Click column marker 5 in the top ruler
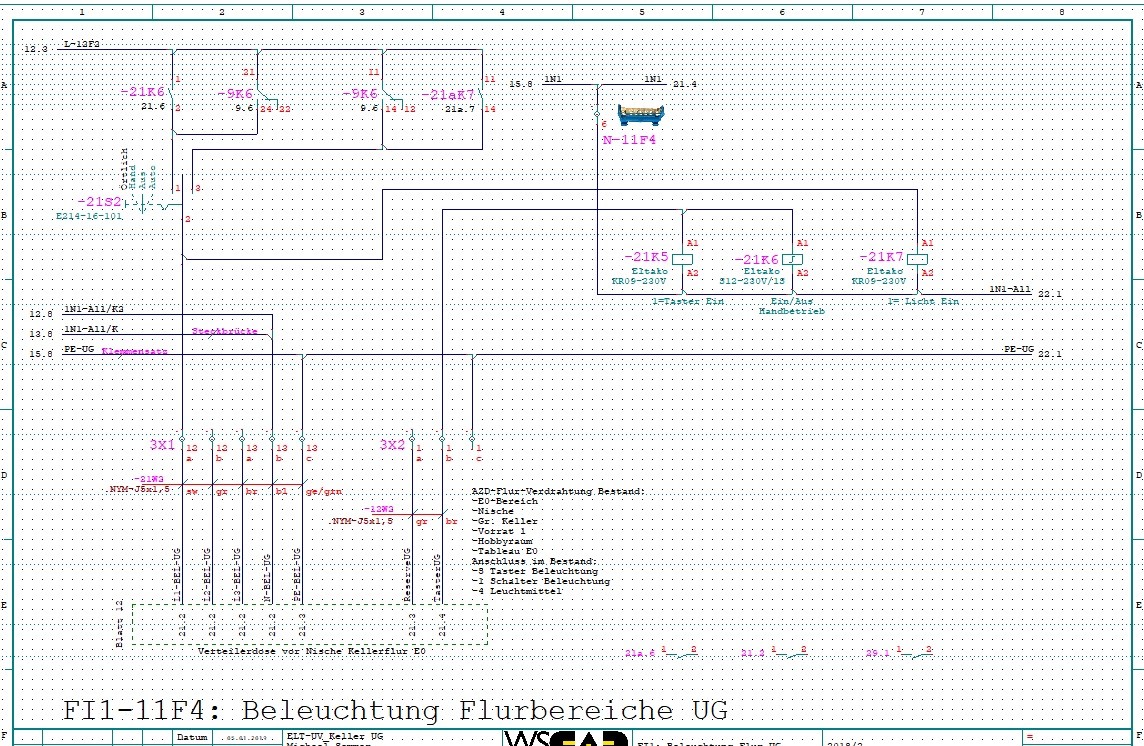This screenshot has height=746, width=1144. 642,12
